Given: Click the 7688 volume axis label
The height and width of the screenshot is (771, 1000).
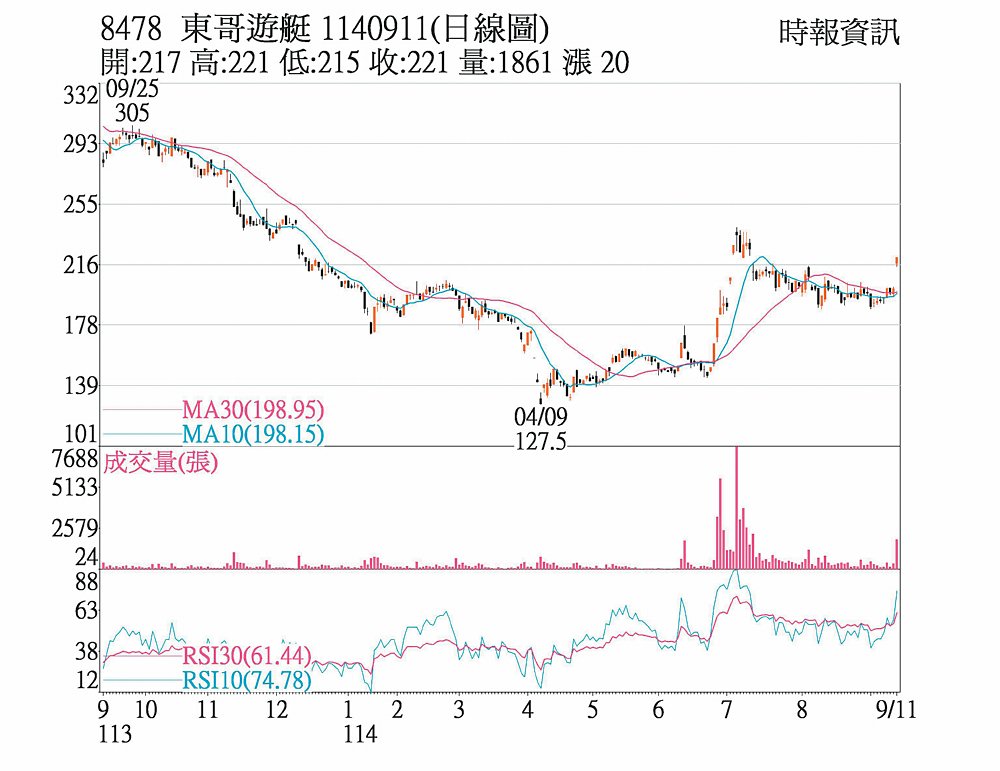Looking at the screenshot, I should pos(75,459).
